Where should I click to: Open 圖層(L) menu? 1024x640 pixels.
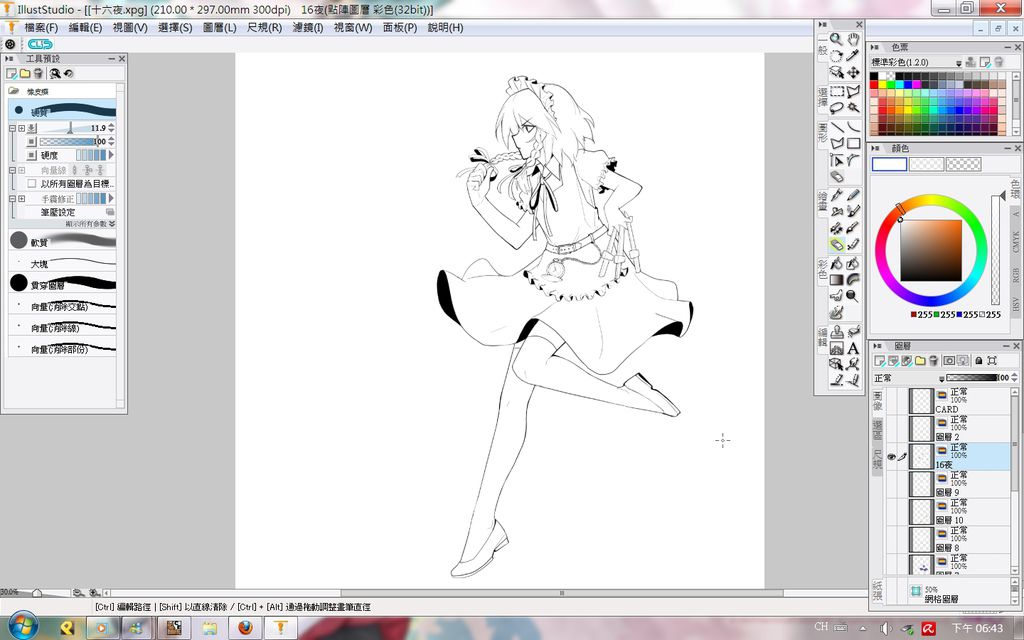point(219,27)
